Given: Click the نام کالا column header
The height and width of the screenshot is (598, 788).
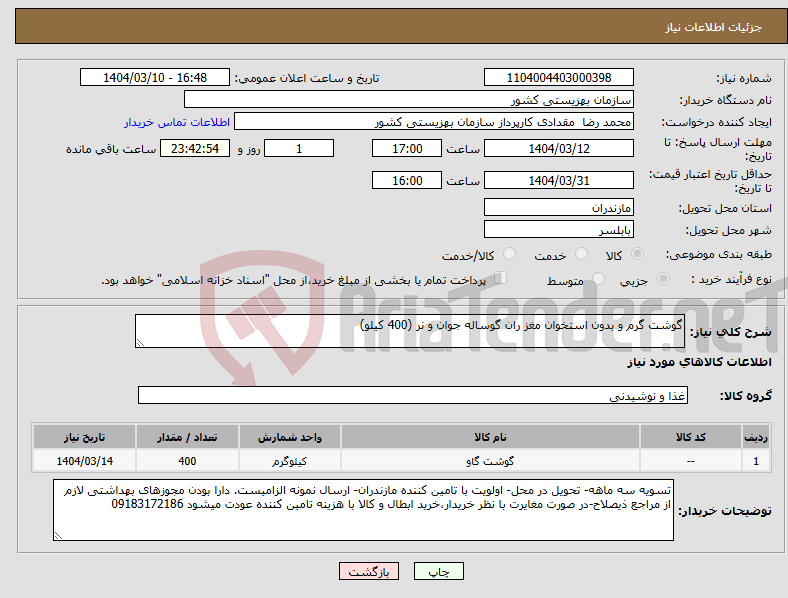Looking at the screenshot, I should coord(490,437).
